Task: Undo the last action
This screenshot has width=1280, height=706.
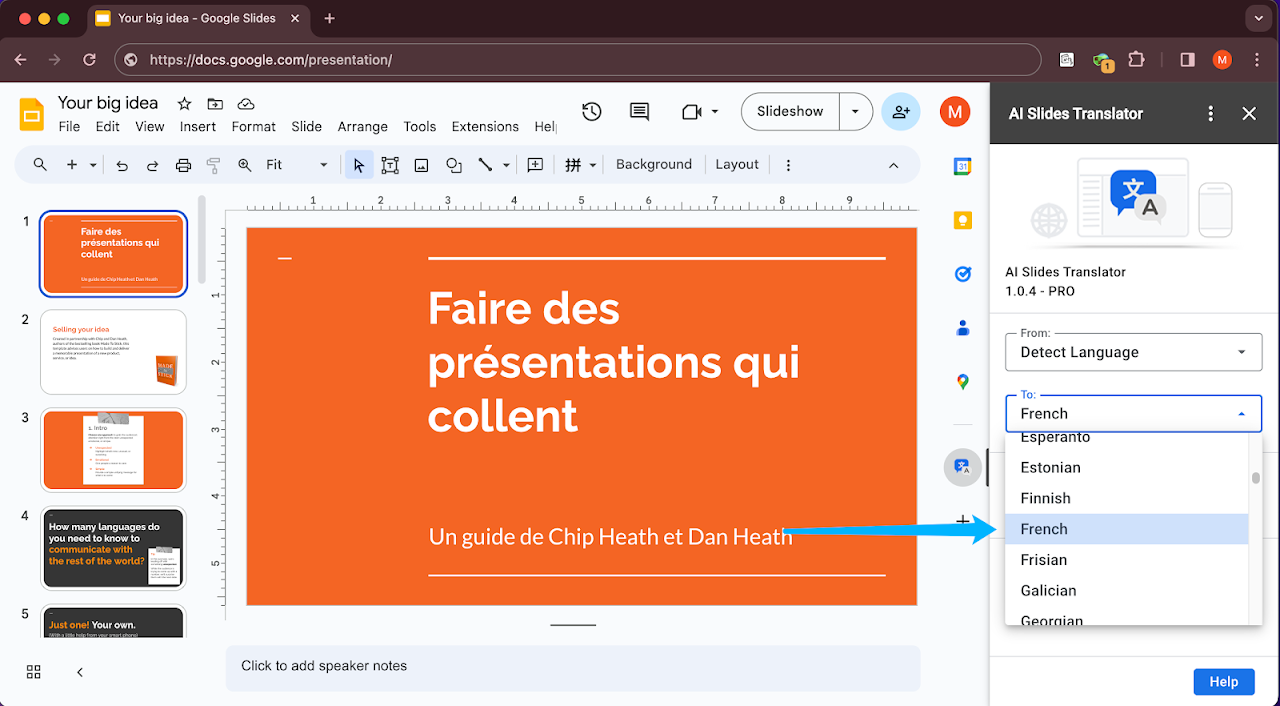Action: click(x=122, y=165)
